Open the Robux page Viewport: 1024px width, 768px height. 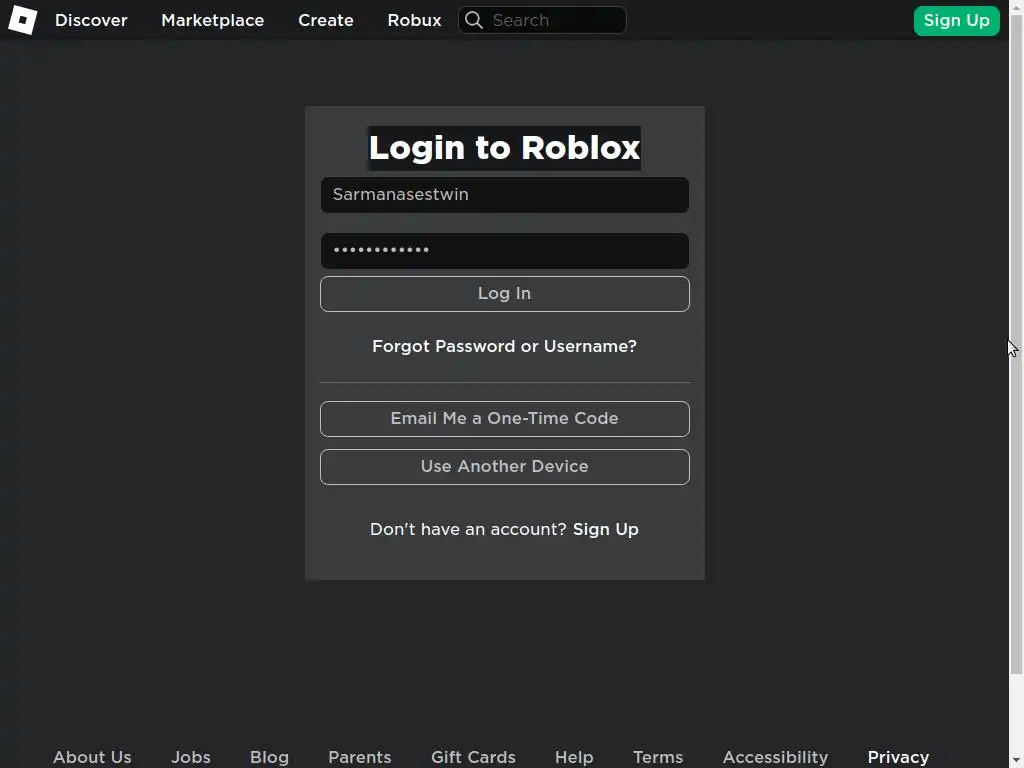click(414, 20)
